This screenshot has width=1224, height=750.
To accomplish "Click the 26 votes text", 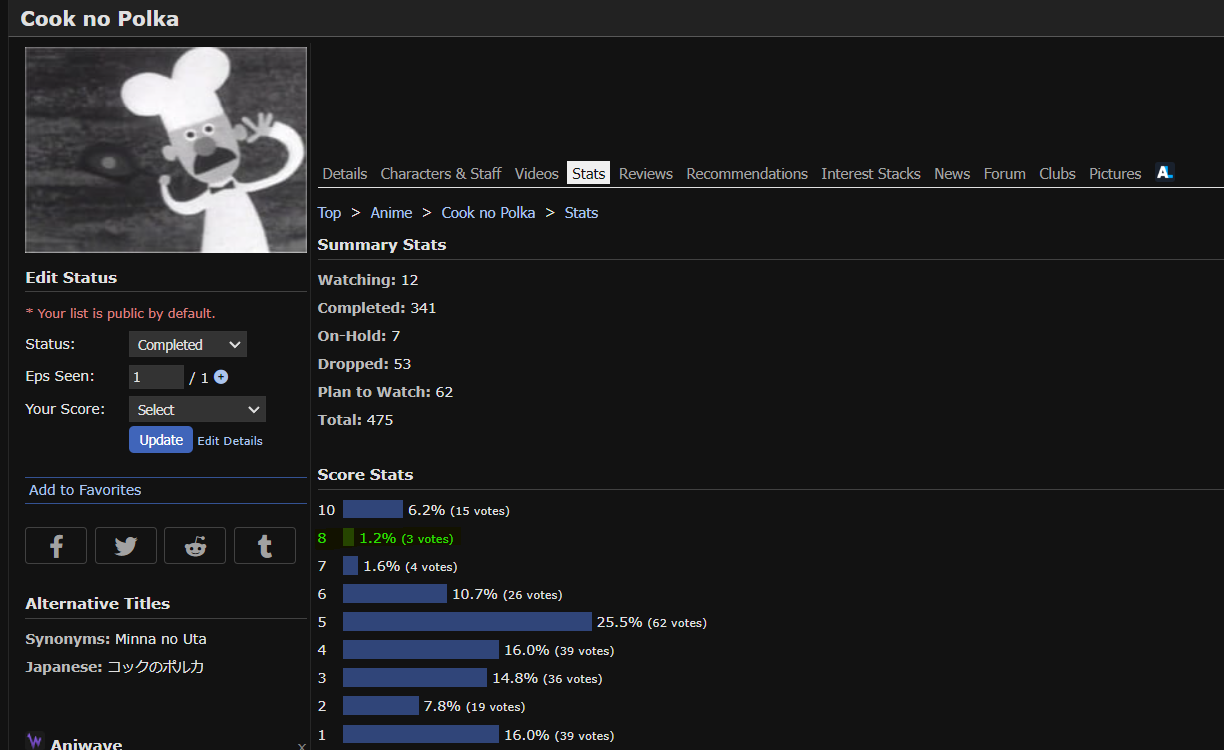I will click(532, 595).
